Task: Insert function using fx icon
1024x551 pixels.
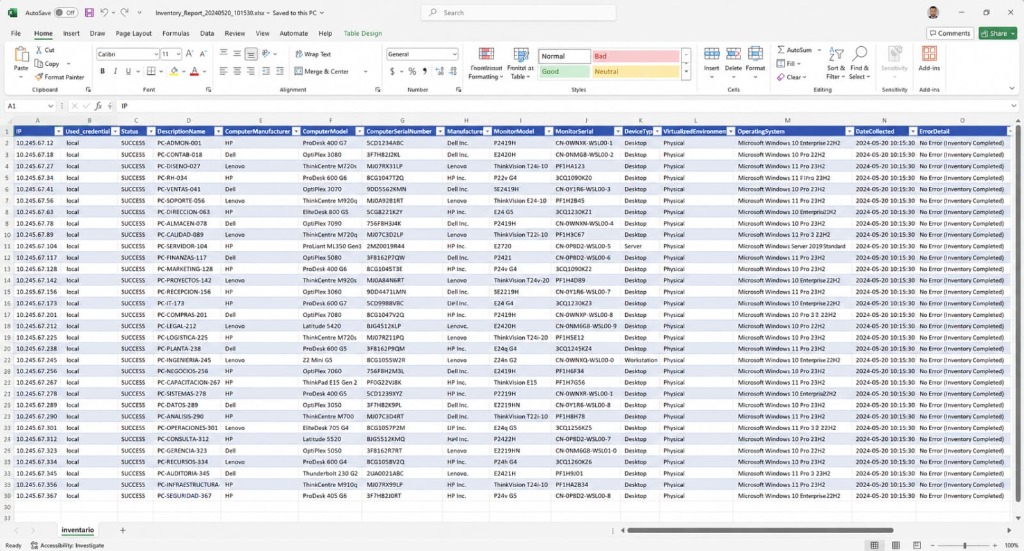Action: [98, 106]
